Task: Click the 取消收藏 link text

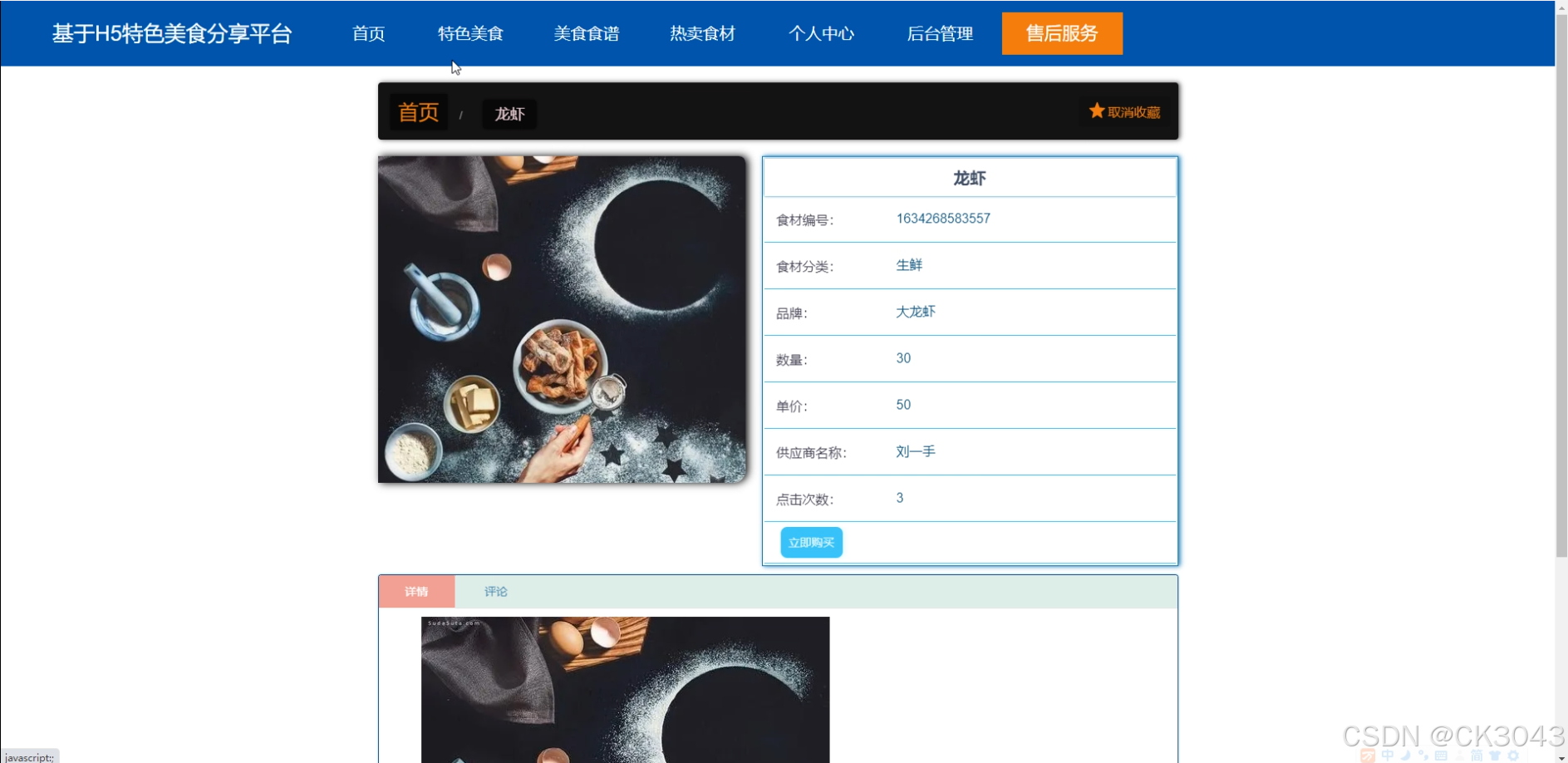Action: coord(1133,112)
